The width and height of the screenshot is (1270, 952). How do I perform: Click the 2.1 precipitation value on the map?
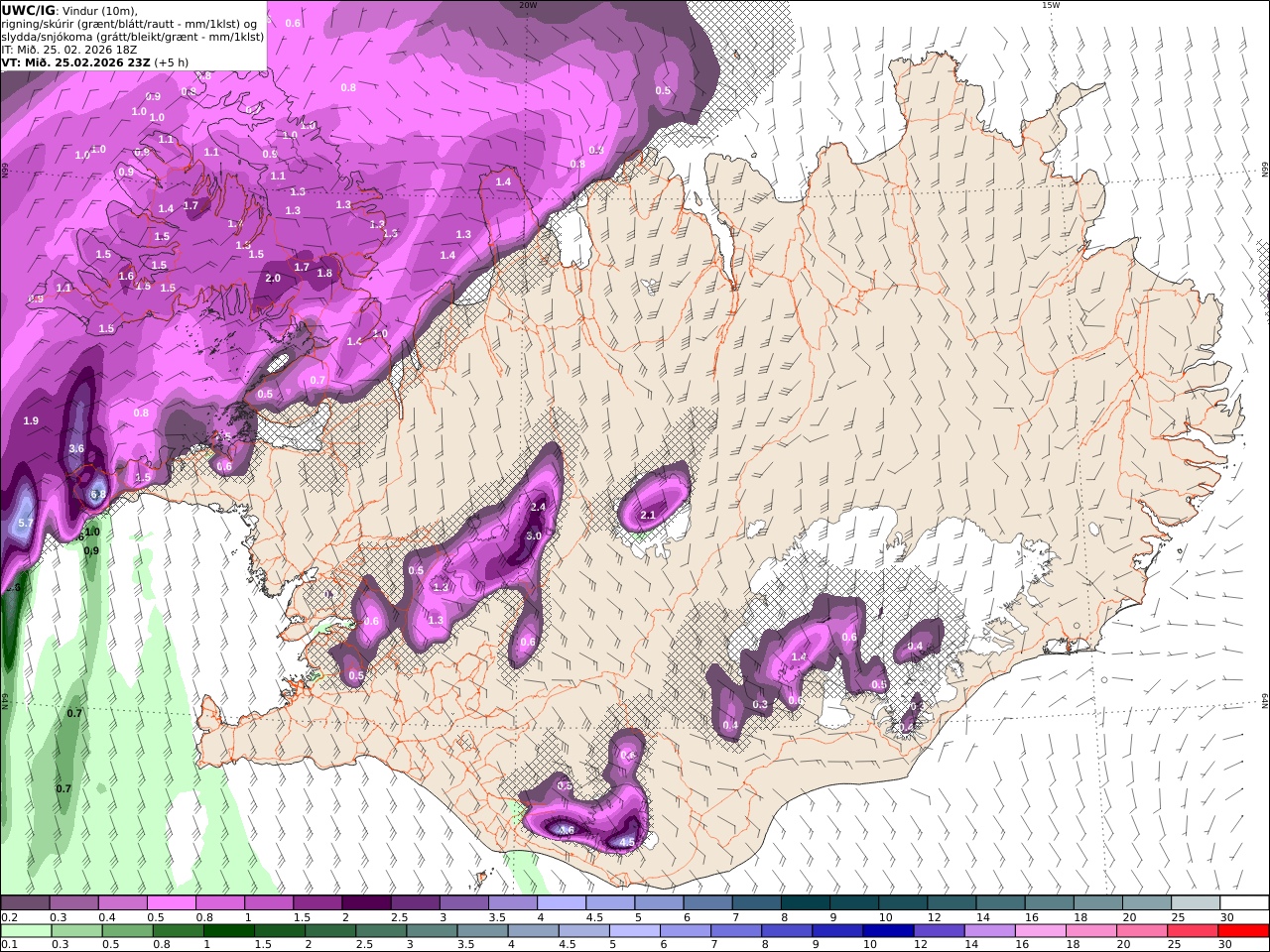click(648, 515)
